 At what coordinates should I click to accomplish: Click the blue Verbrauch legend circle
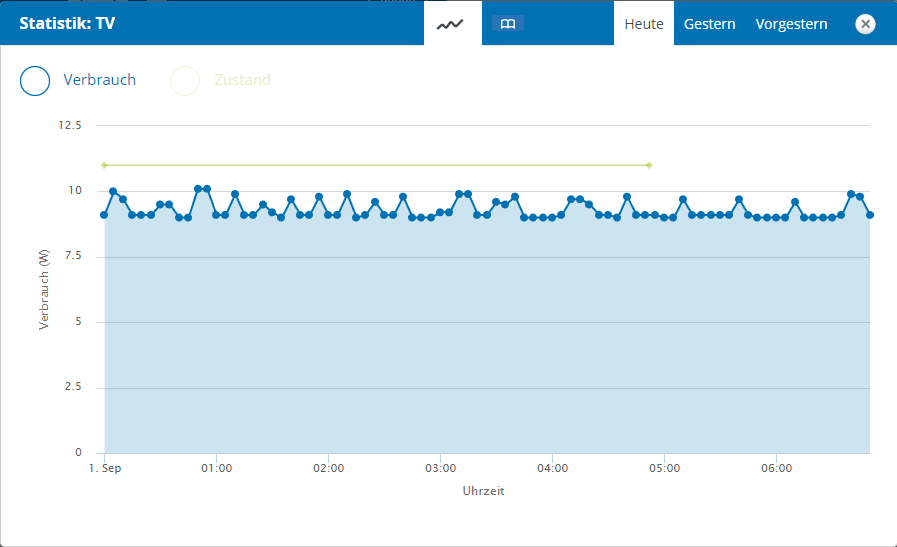[x=35, y=80]
